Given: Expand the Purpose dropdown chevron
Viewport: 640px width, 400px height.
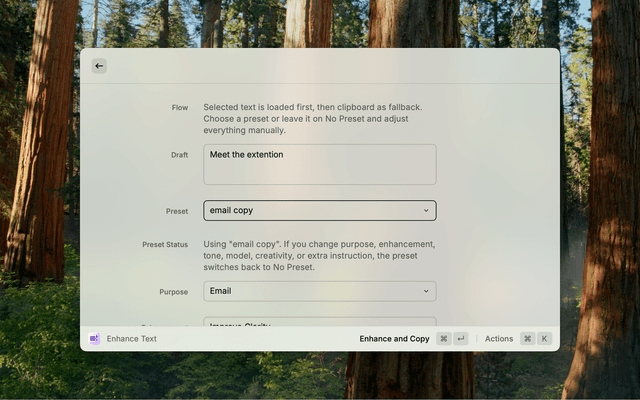Looking at the screenshot, I should point(426,291).
